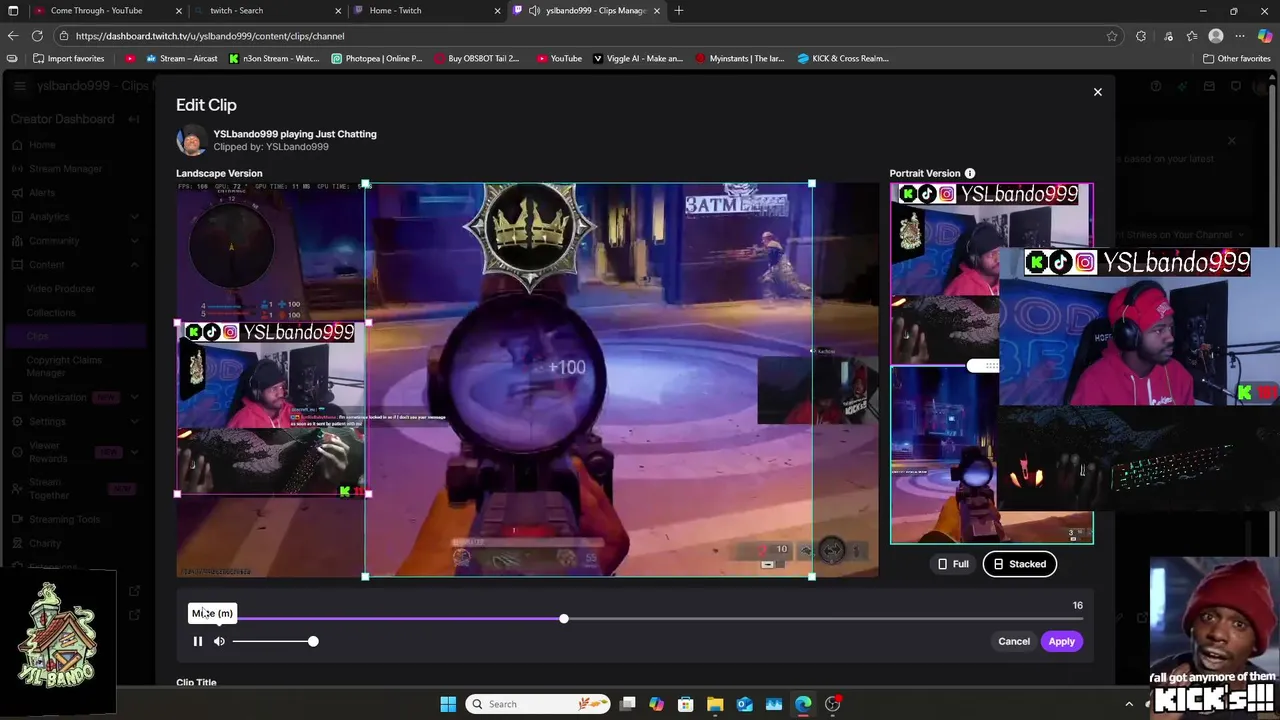This screenshot has width=1280, height=720.
Task: Select the Full portrait layout
Action: tap(953, 564)
